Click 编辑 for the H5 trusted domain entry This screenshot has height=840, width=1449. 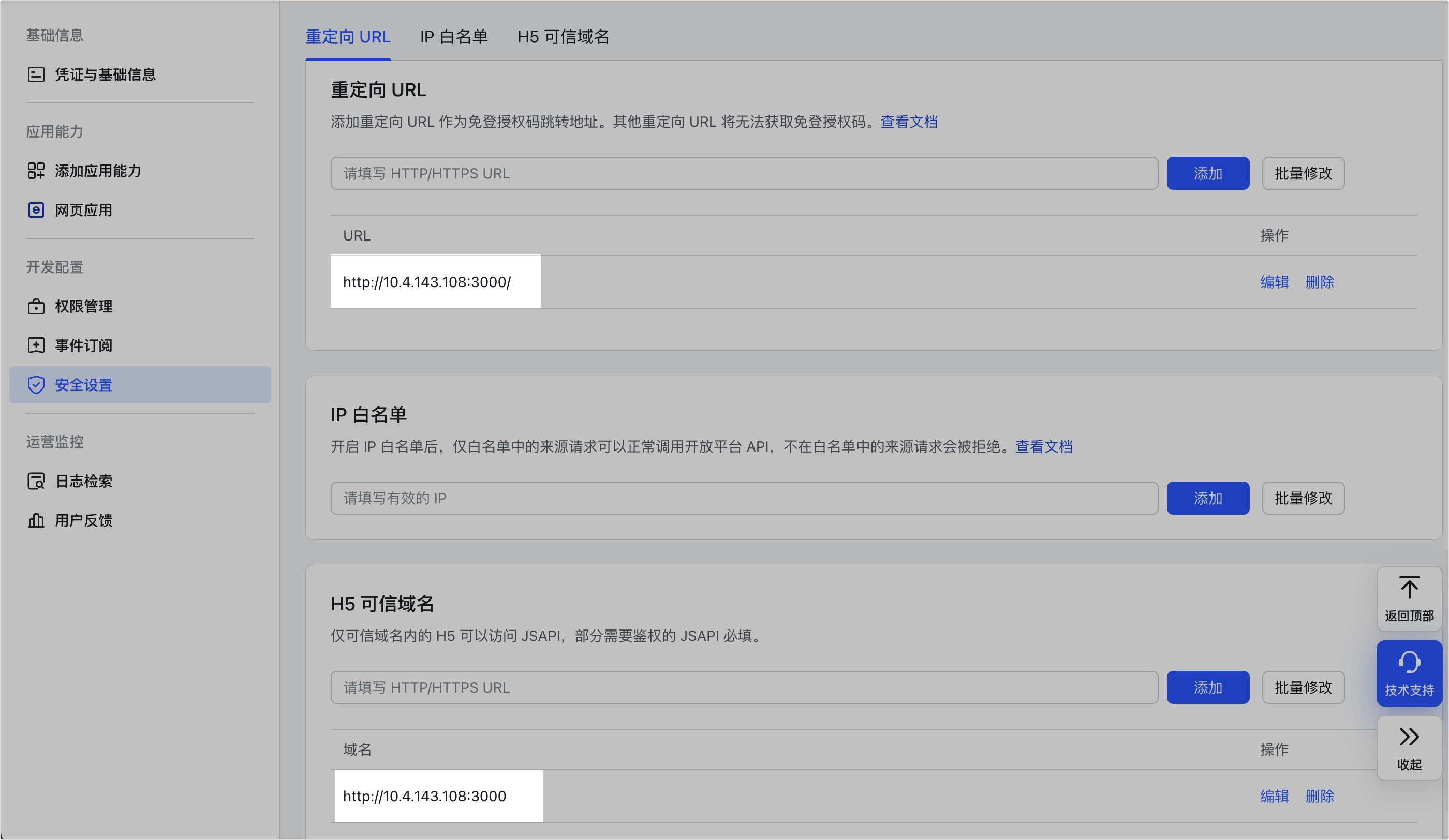(1274, 796)
